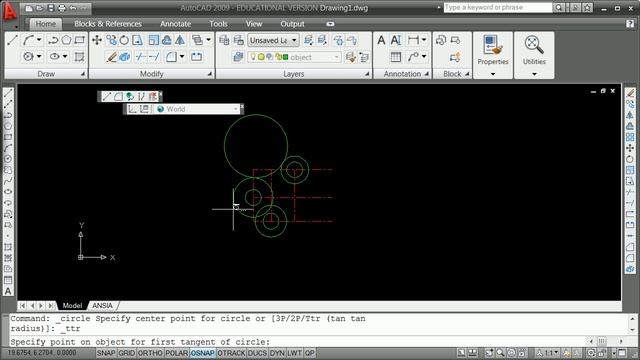Disable OSNAP in status bar
The height and width of the screenshot is (360, 640).
click(202, 353)
